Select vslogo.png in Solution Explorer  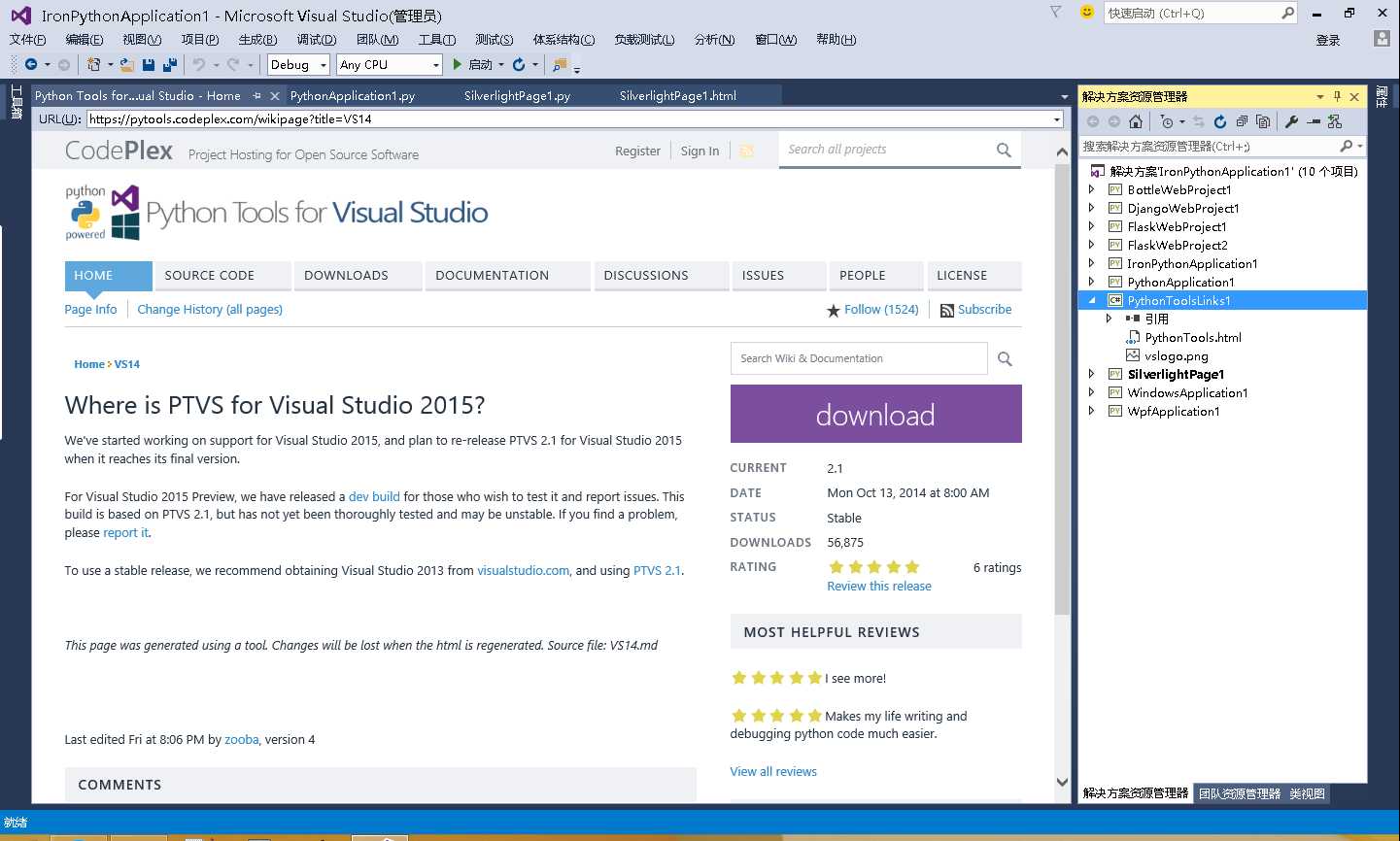pyautogui.click(x=1177, y=355)
